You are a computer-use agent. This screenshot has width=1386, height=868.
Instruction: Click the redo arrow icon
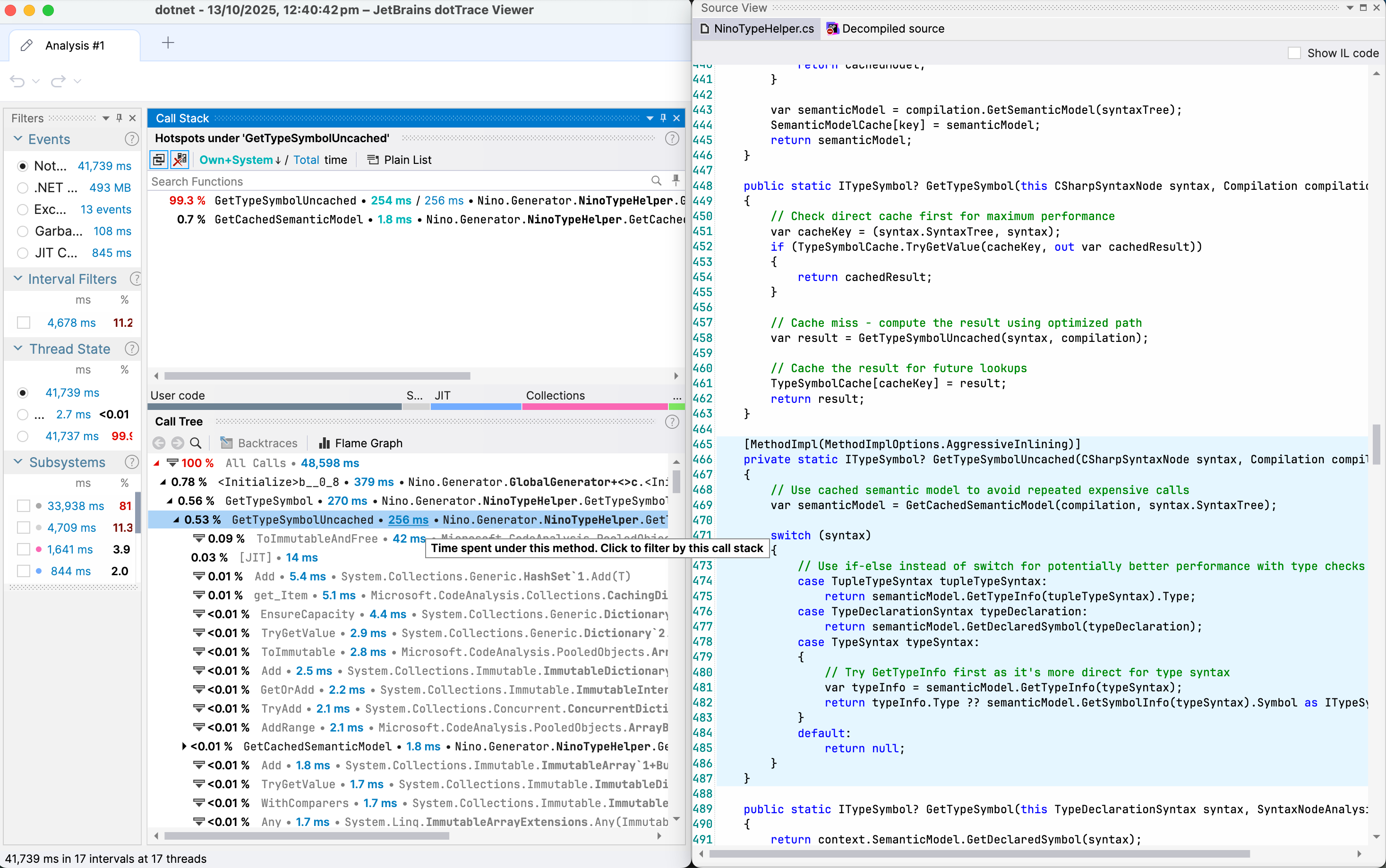[x=58, y=81]
